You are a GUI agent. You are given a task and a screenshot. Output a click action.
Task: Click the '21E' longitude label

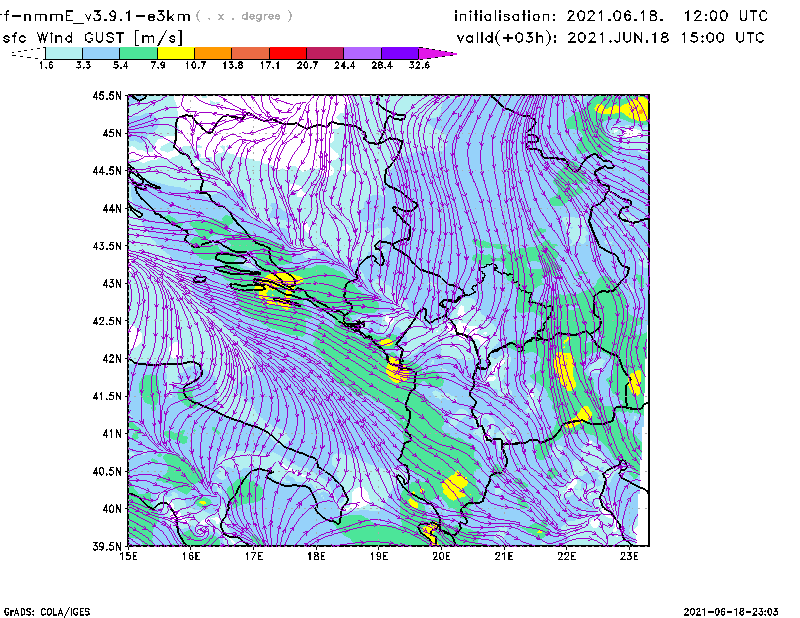click(504, 556)
